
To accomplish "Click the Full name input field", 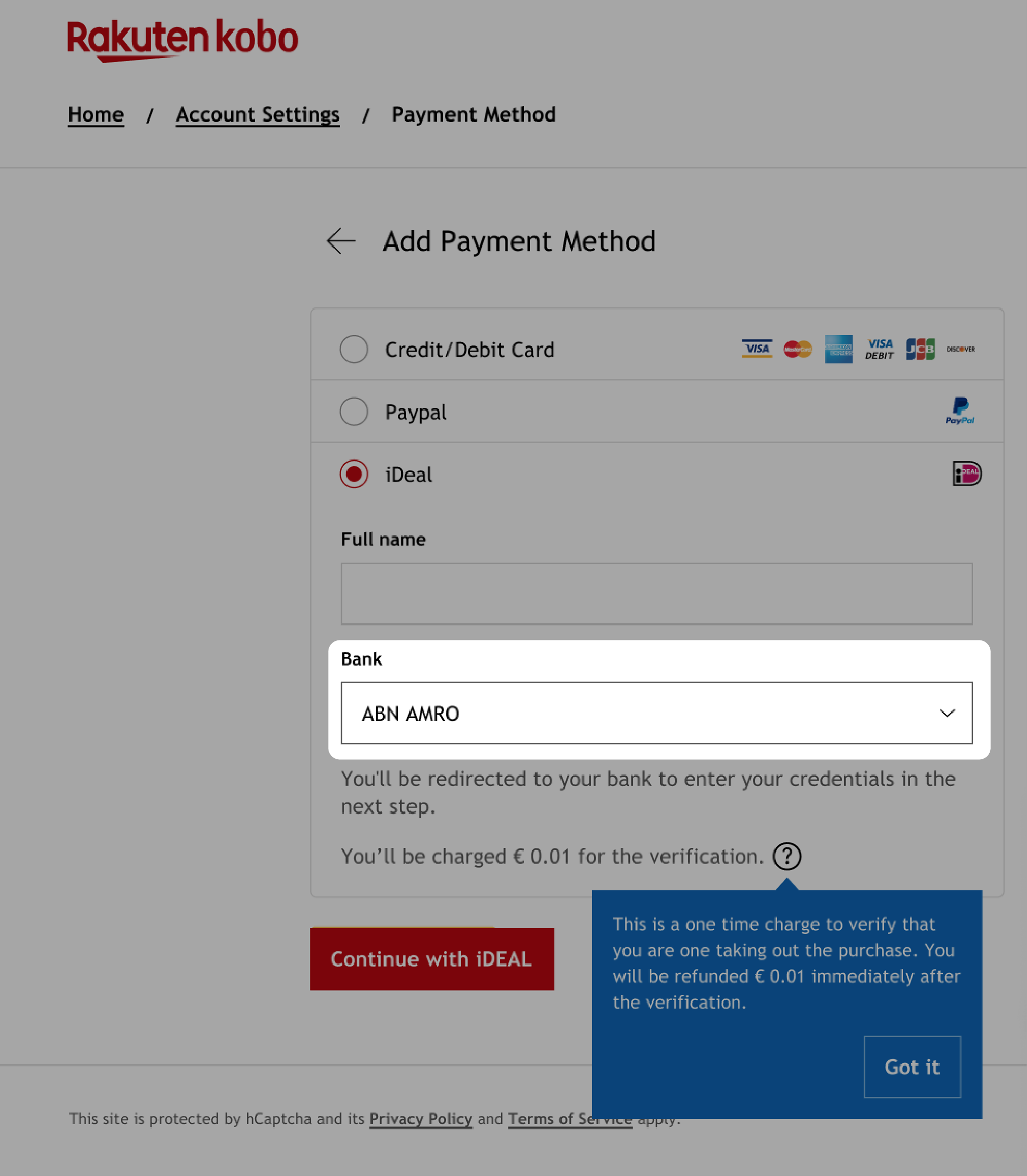I will pyautogui.click(x=657, y=592).
